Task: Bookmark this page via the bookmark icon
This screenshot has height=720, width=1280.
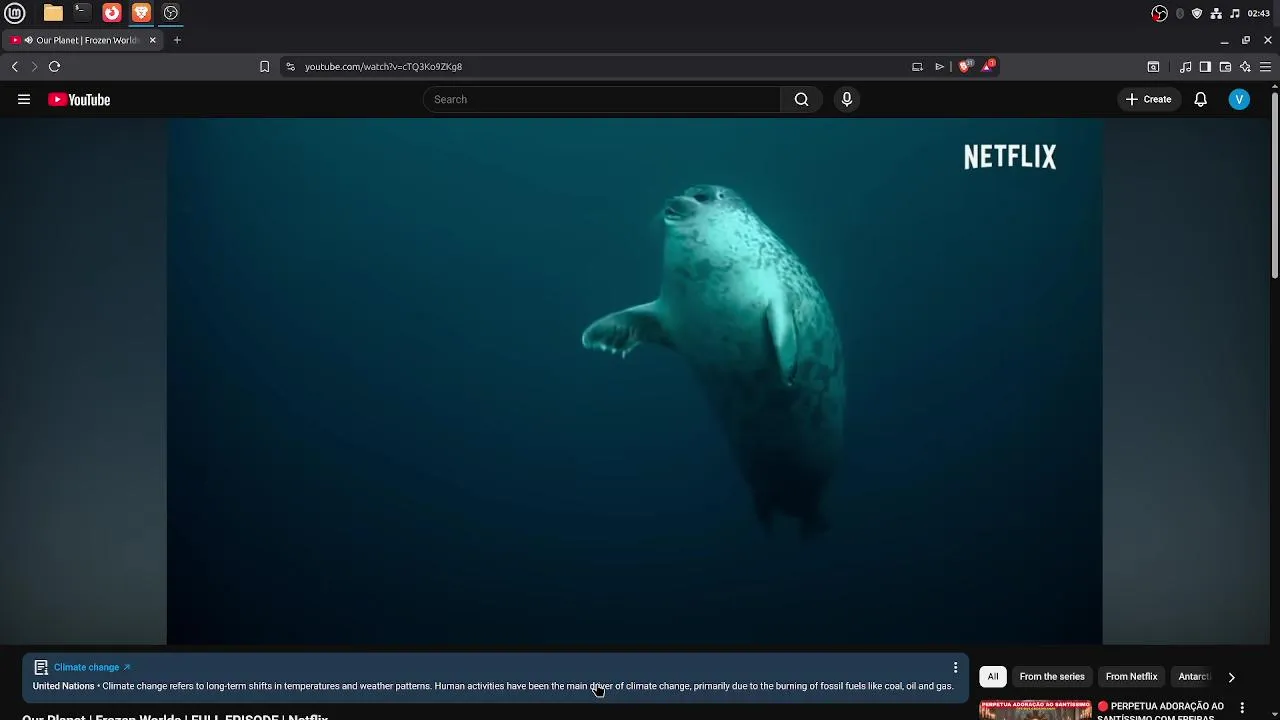Action: click(x=264, y=66)
